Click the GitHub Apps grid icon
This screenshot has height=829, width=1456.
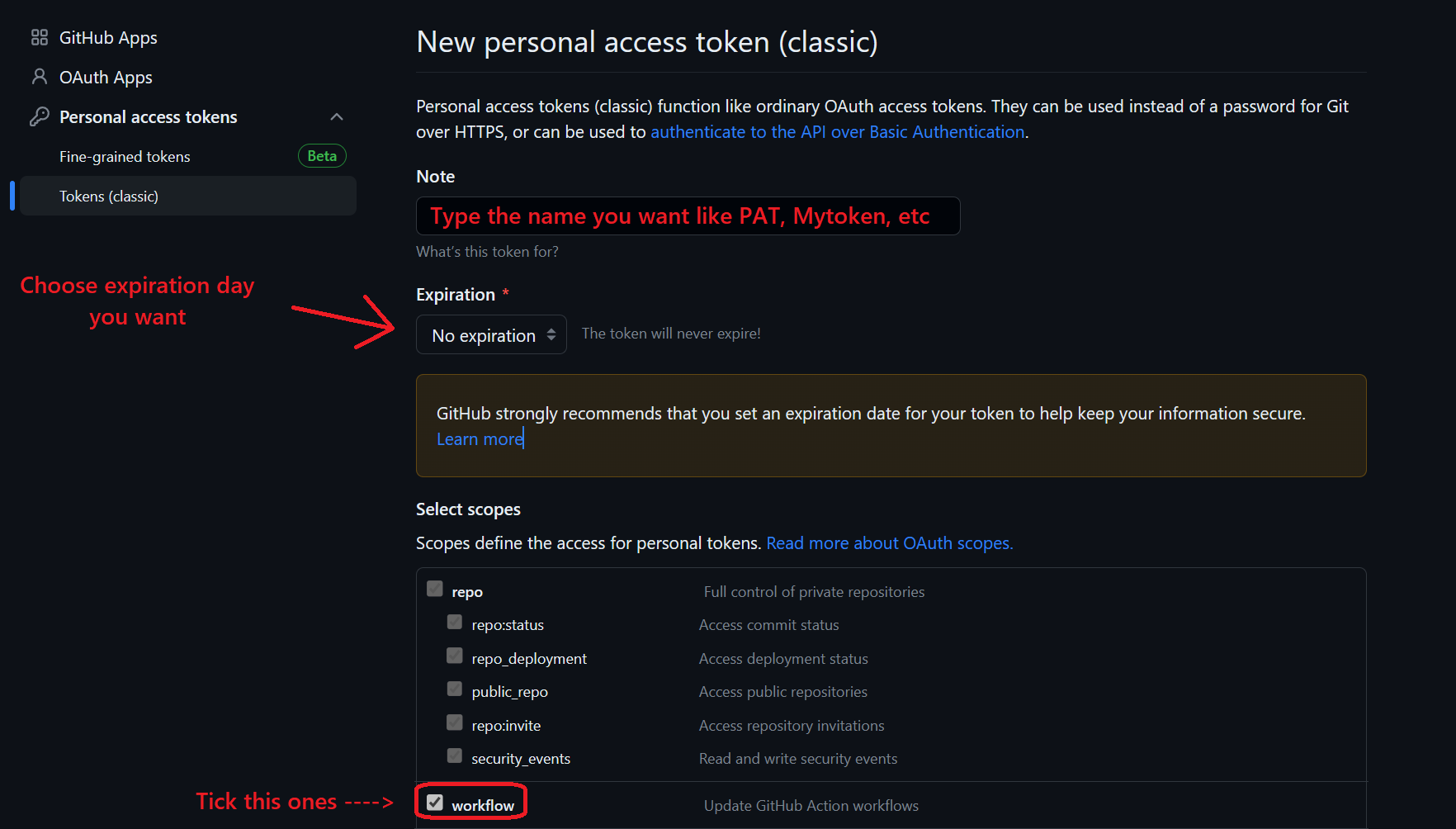[39, 37]
